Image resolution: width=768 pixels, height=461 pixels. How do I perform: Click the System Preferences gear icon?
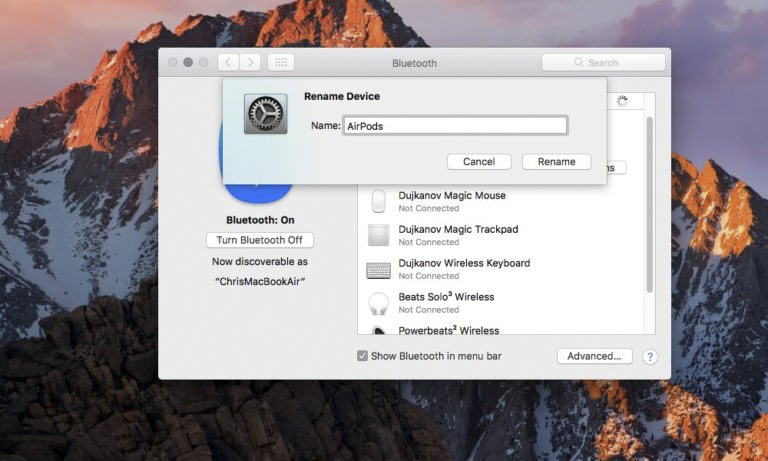[265, 114]
